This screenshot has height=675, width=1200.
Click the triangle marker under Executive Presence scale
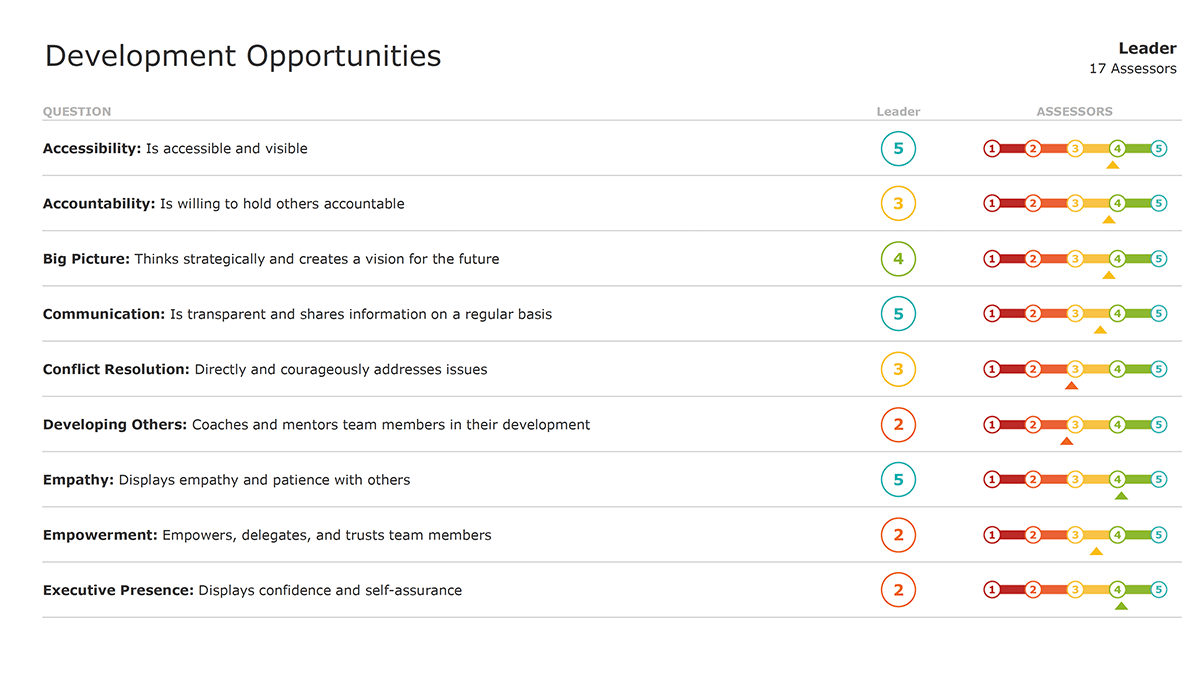(1121, 605)
